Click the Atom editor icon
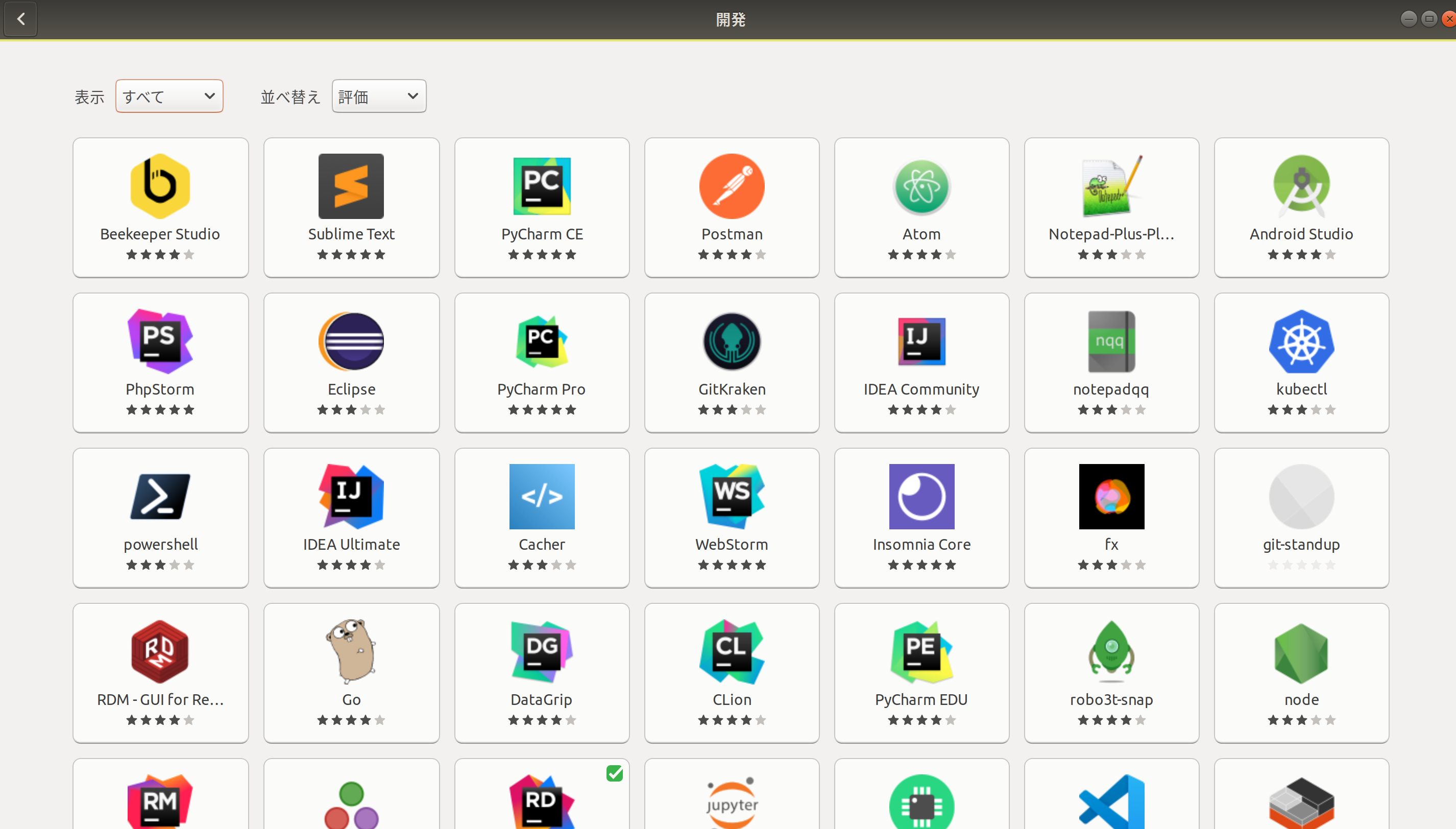The width and height of the screenshot is (1456, 829). (921, 187)
